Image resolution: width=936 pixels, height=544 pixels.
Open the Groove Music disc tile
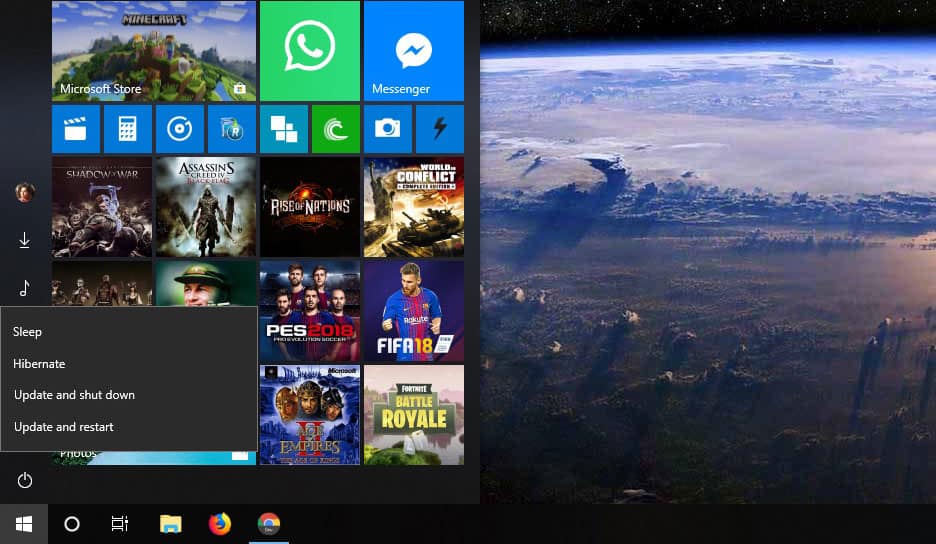click(x=180, y=129)
